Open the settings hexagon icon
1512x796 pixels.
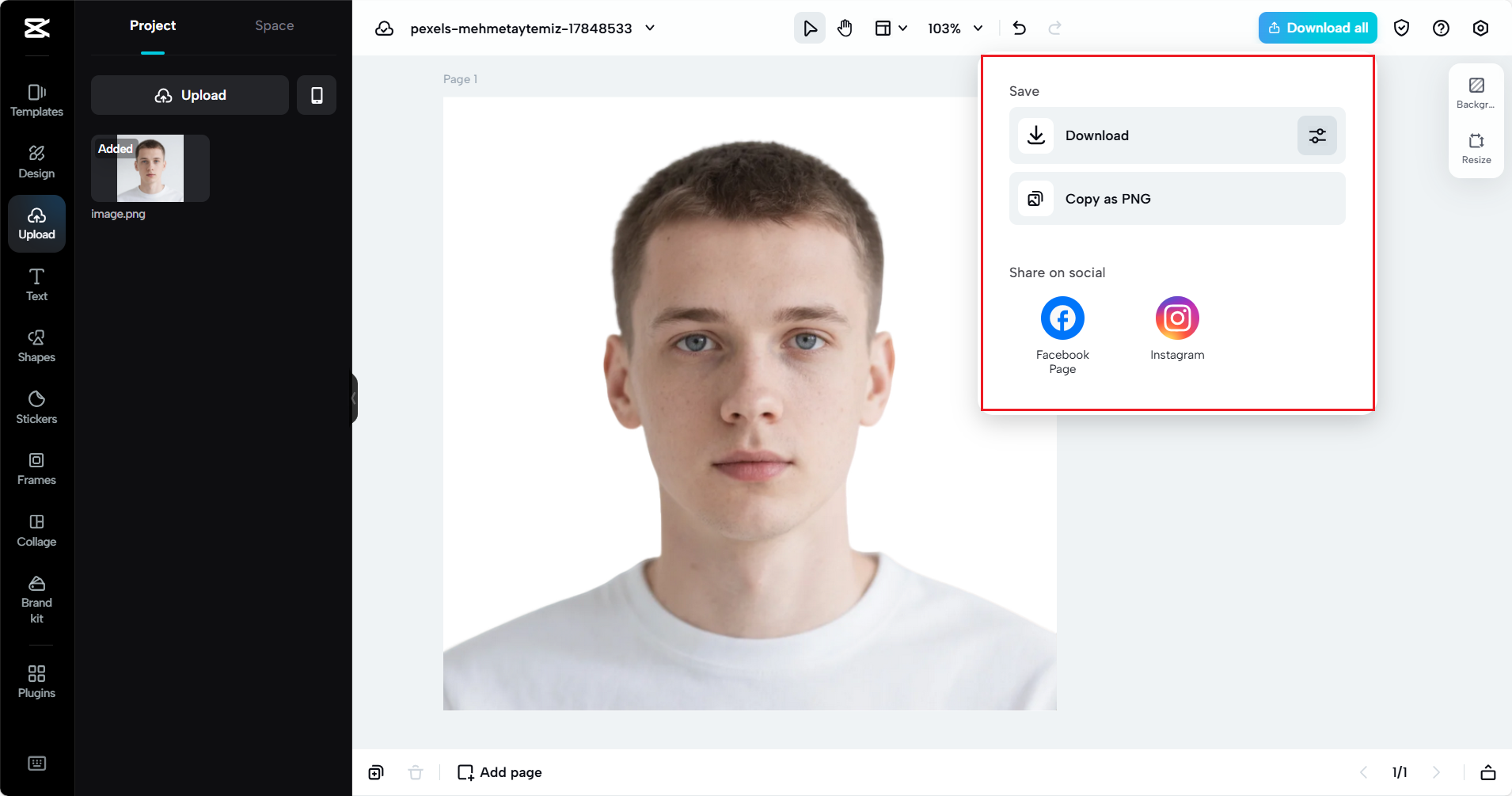[1480, 29]
